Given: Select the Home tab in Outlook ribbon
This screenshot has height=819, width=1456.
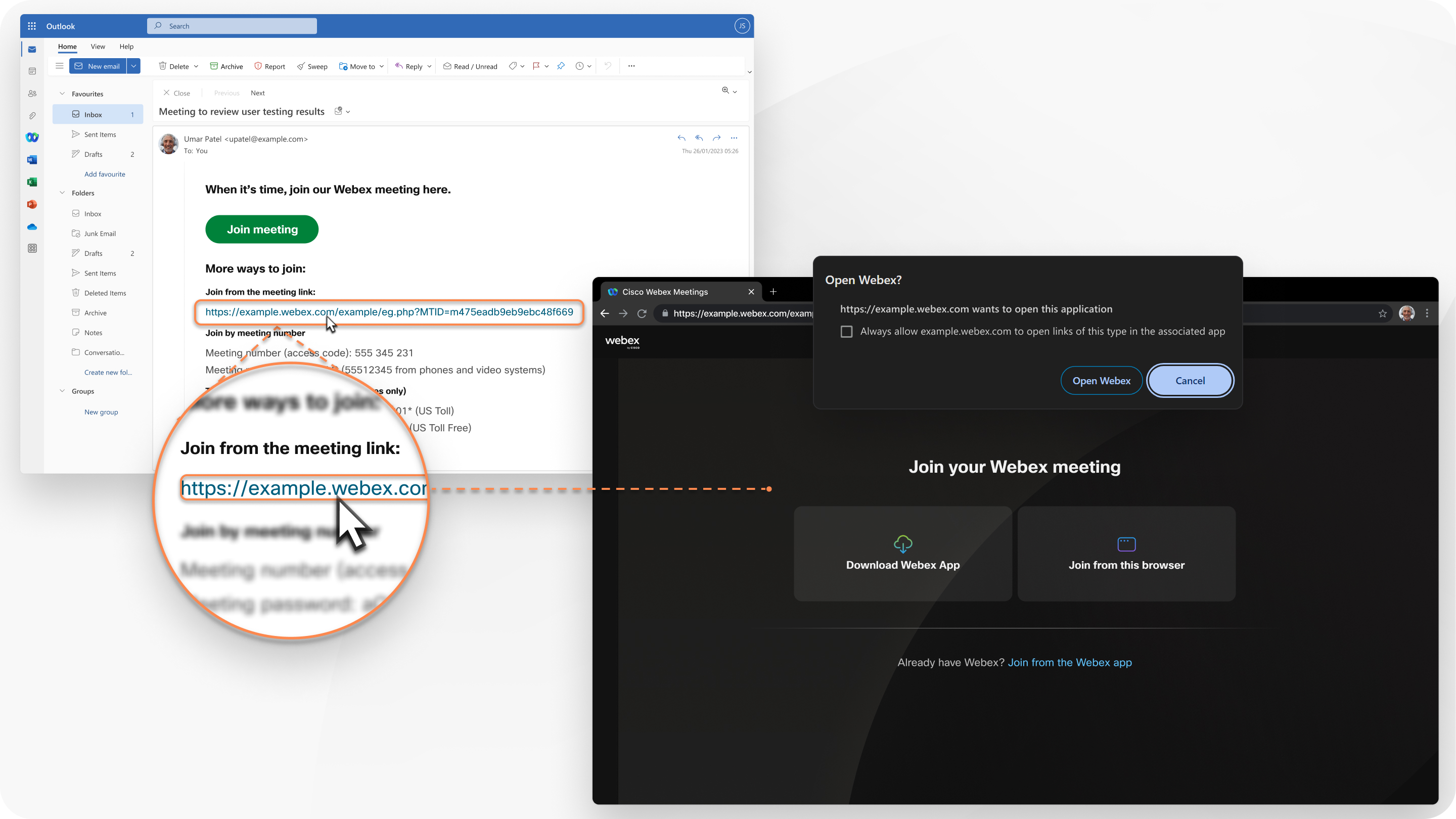Looking at the screenshot, I should tap(67, 46).
